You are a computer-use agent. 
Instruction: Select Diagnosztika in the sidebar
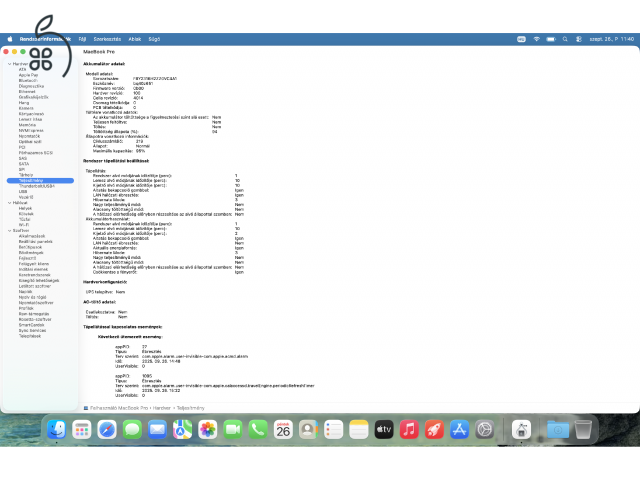(31, 86)
